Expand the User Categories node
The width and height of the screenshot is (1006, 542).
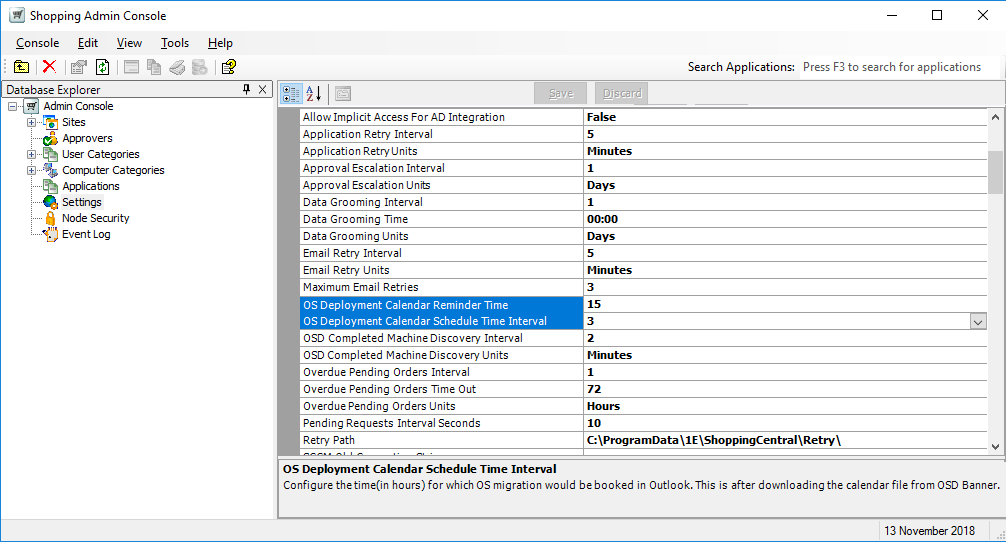point(31,154)
